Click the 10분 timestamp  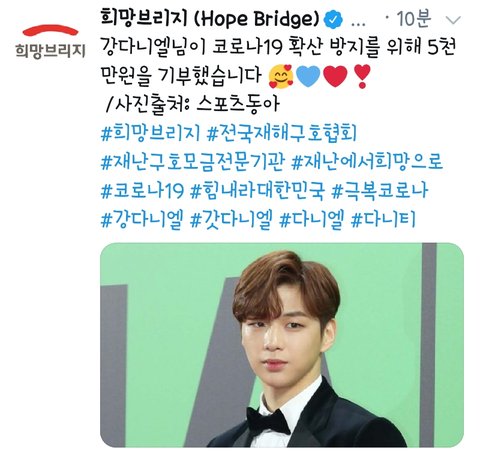[414, 19]
